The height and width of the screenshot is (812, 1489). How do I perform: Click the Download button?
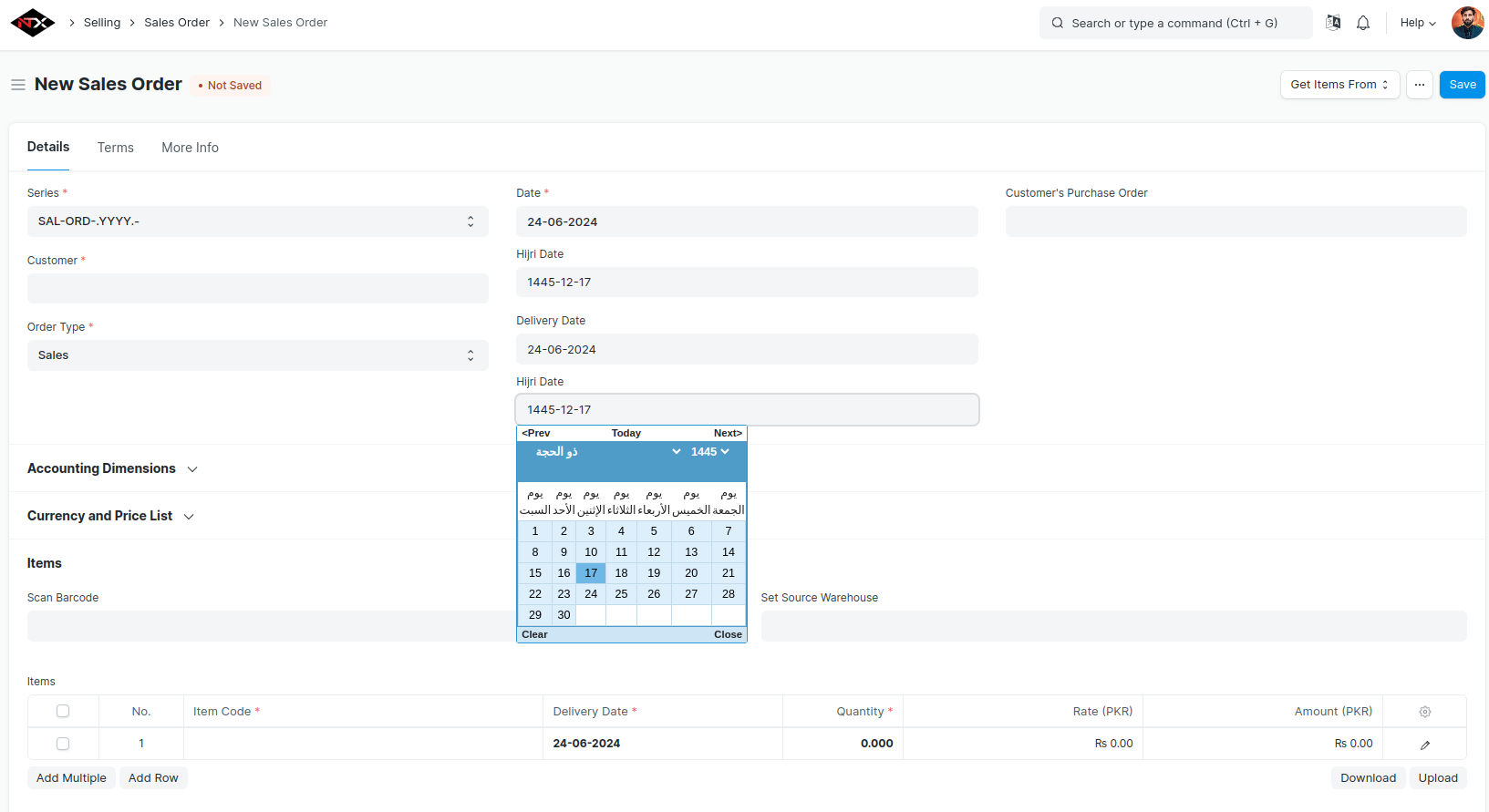[x=1368, y=778]
